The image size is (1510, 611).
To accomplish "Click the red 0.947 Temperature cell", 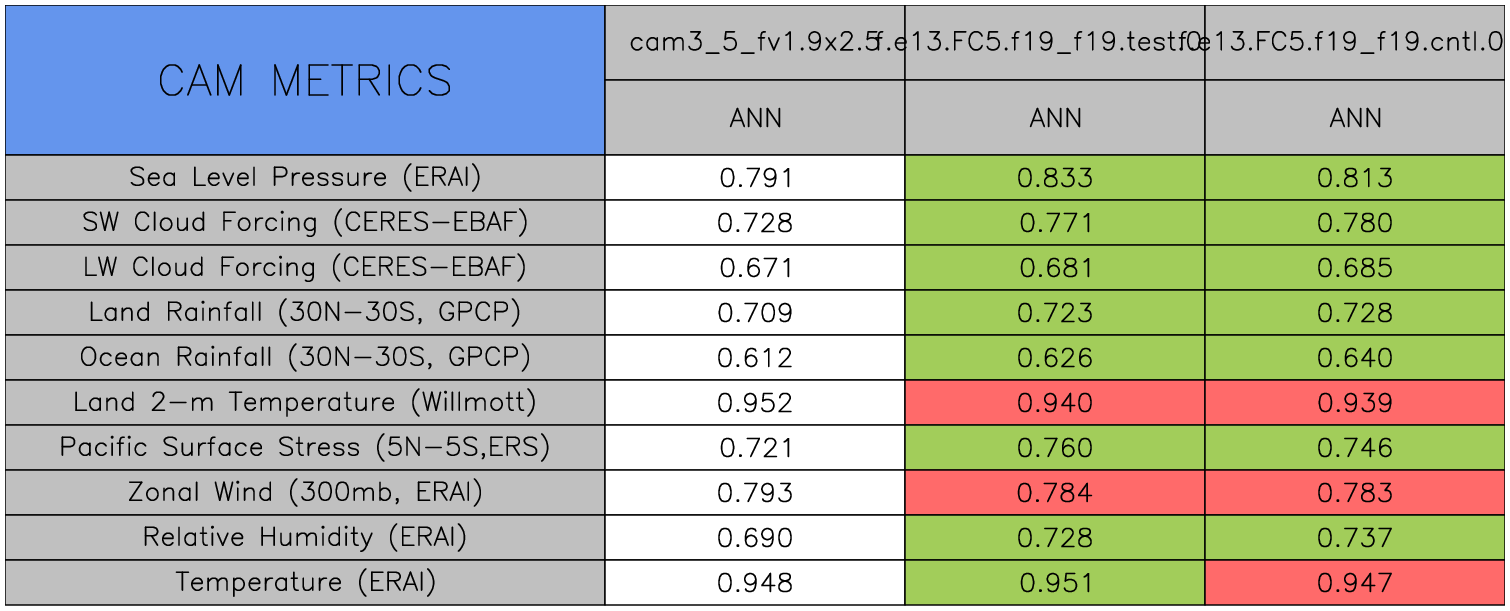I will coord(1355,583).
